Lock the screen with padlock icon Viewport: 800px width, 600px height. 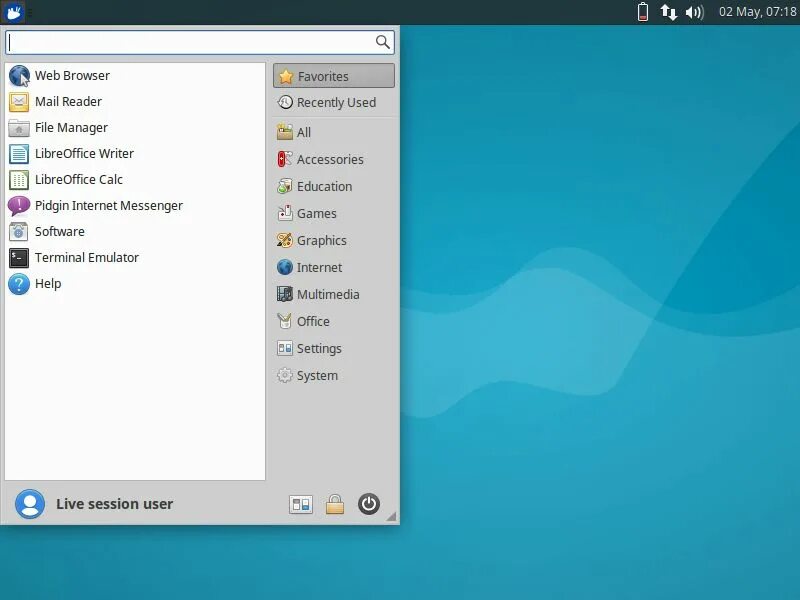point(335,505)
